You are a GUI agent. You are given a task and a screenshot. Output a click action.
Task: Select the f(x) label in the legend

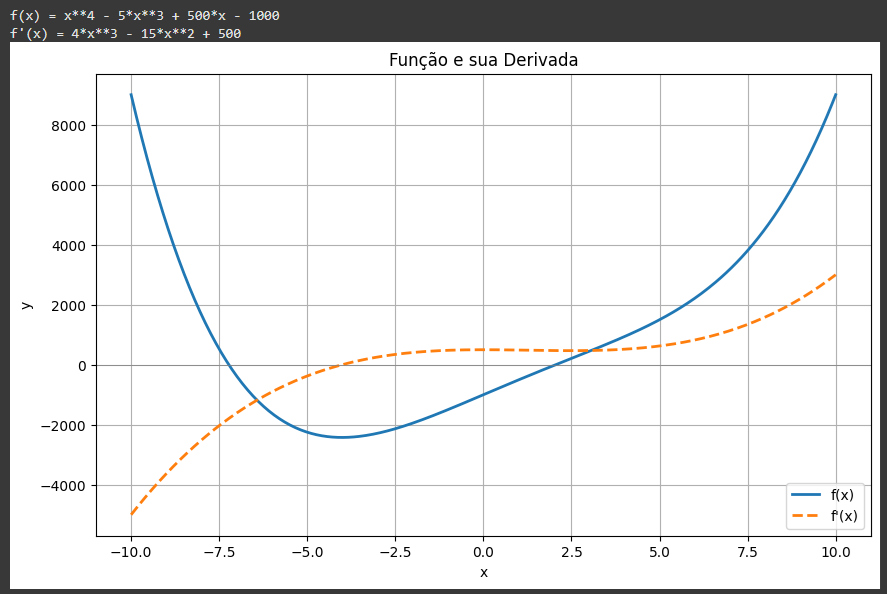coord(842,495)
